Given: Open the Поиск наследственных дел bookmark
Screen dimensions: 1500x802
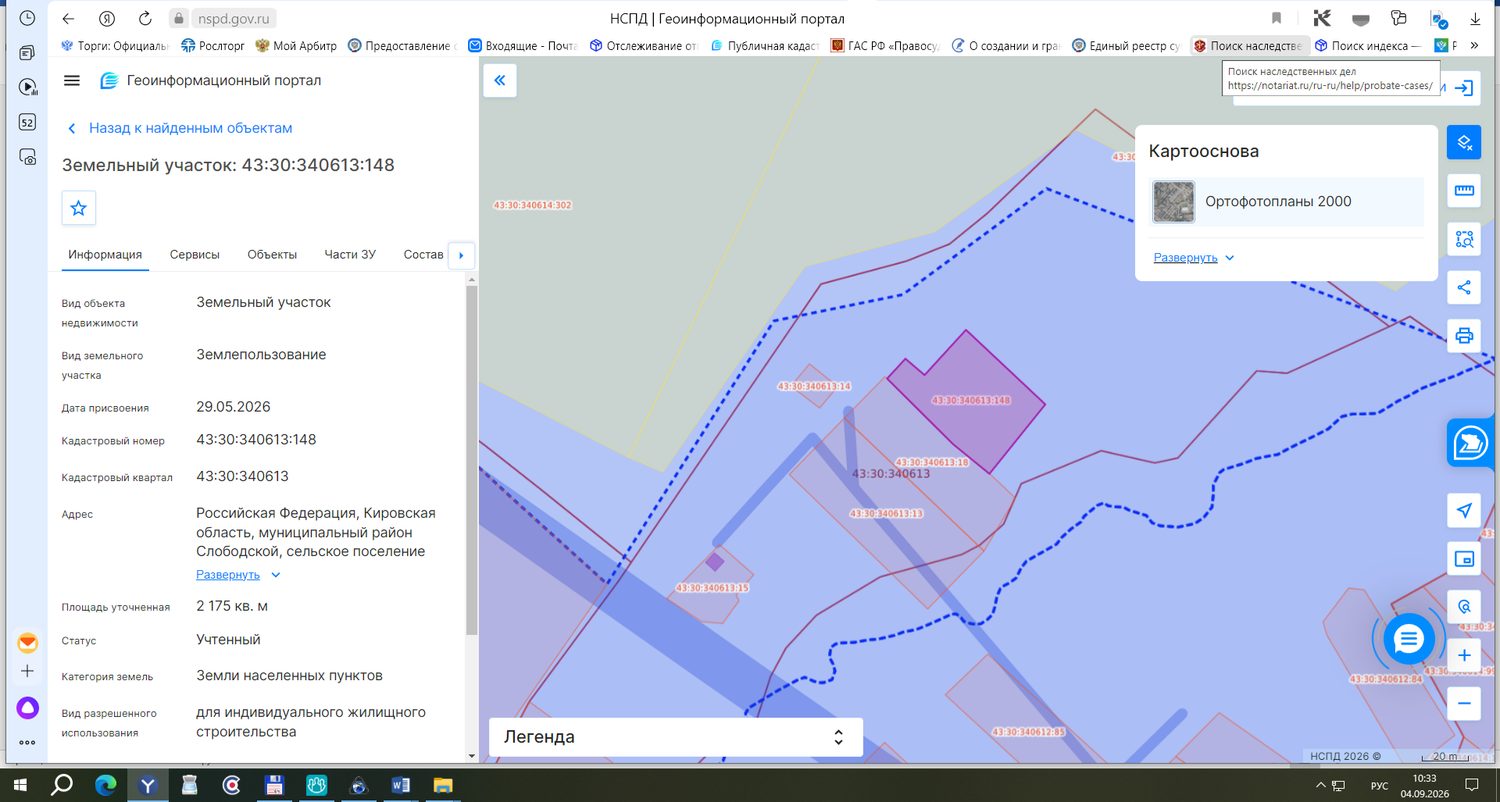Looking at the screenshot, I should [1250, 45].
